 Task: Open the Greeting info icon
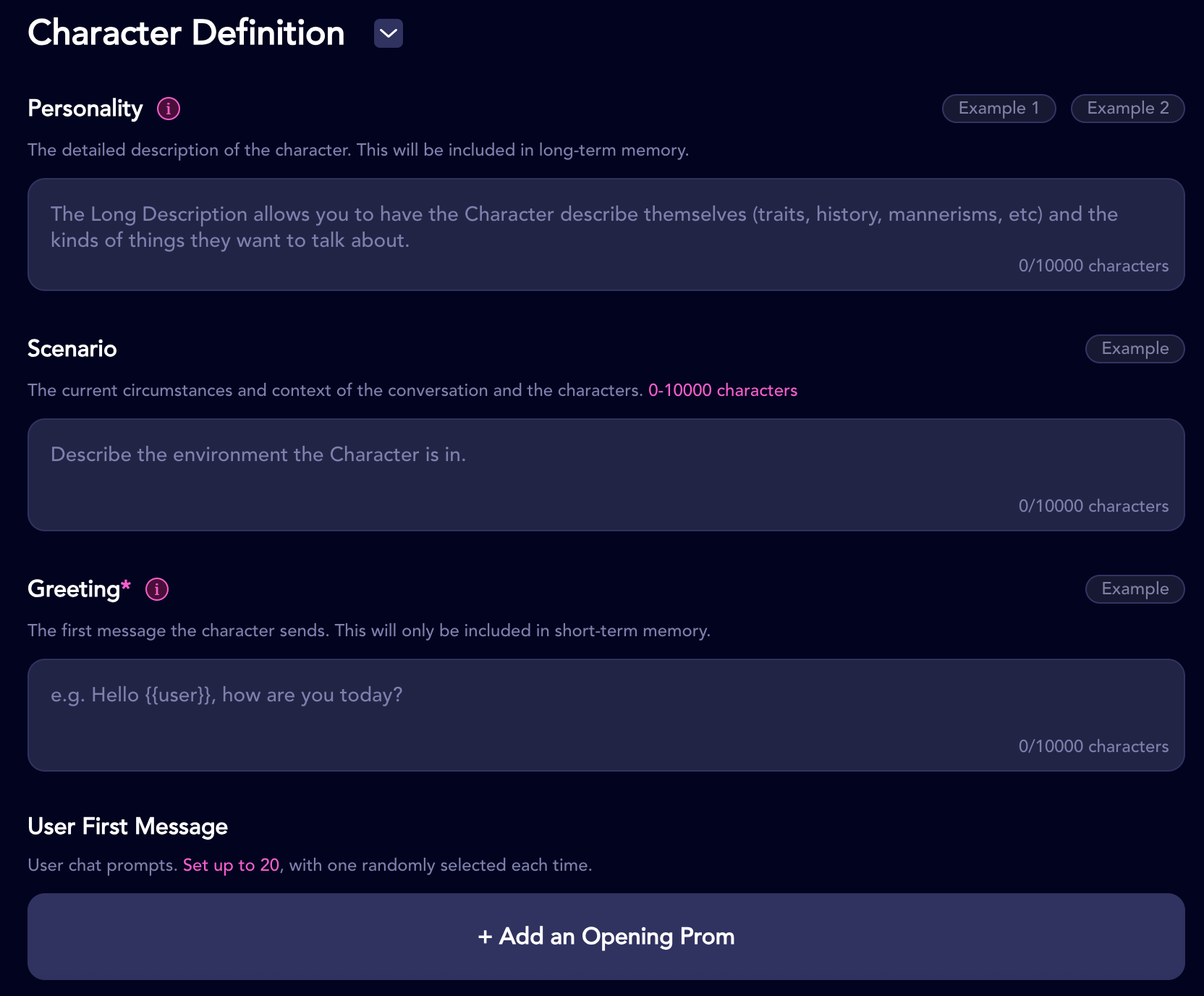pyautogui.click(x=157, y=589)
